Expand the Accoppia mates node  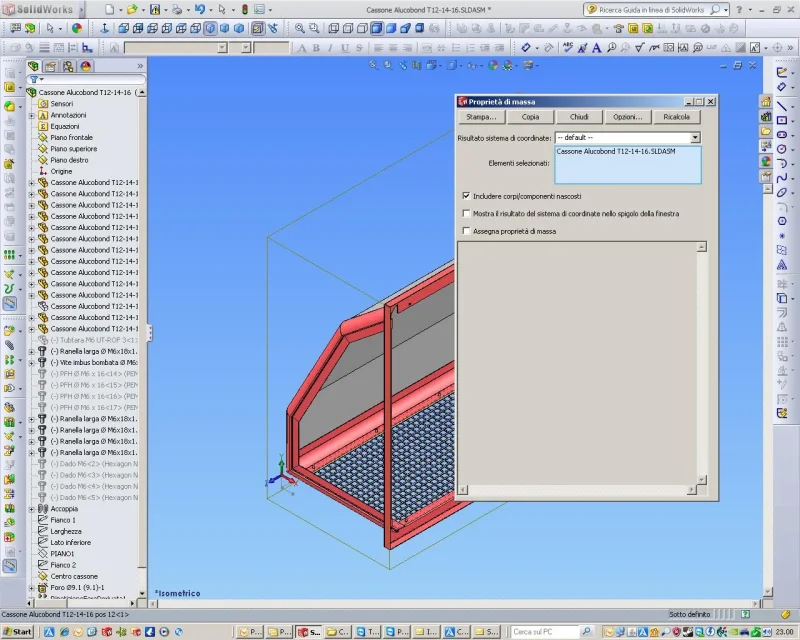coord(32,509)
